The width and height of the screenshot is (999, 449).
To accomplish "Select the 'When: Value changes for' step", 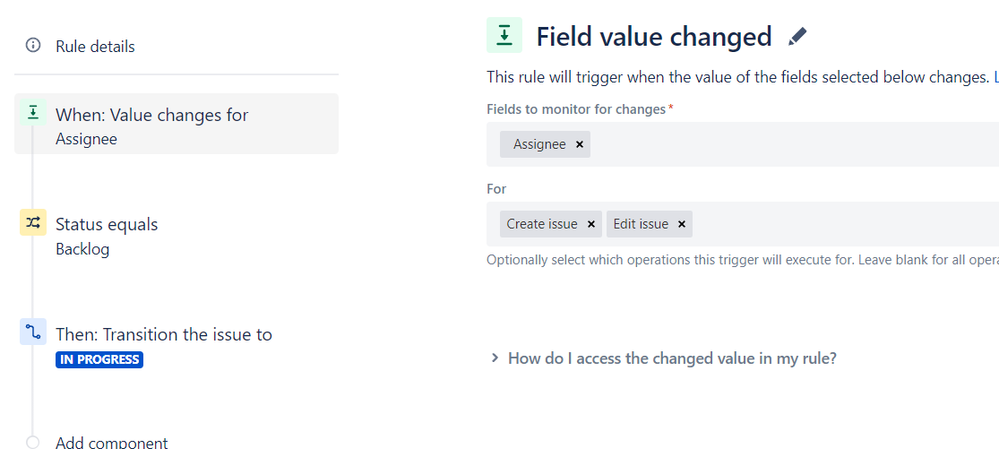I will pyautogui.click(x=152, y=115).
